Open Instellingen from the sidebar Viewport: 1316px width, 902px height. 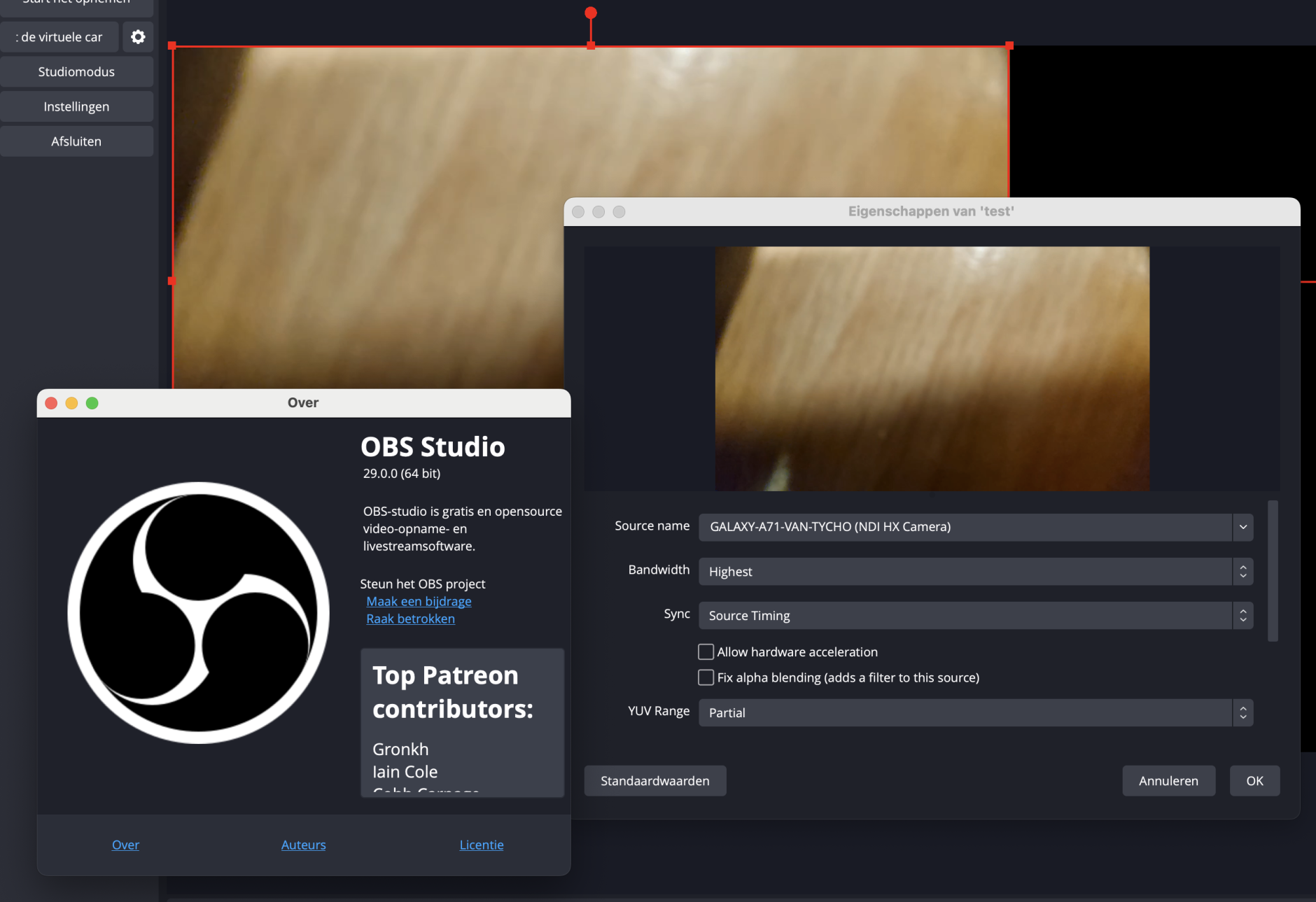(x=77, y=106)
